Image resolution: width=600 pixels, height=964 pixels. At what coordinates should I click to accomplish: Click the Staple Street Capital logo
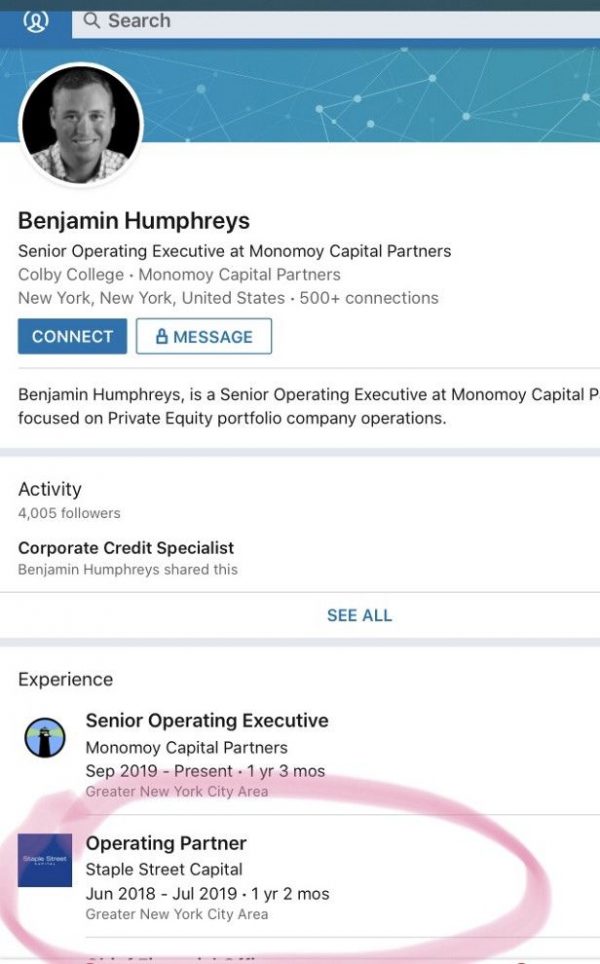(x=45, y=860)
